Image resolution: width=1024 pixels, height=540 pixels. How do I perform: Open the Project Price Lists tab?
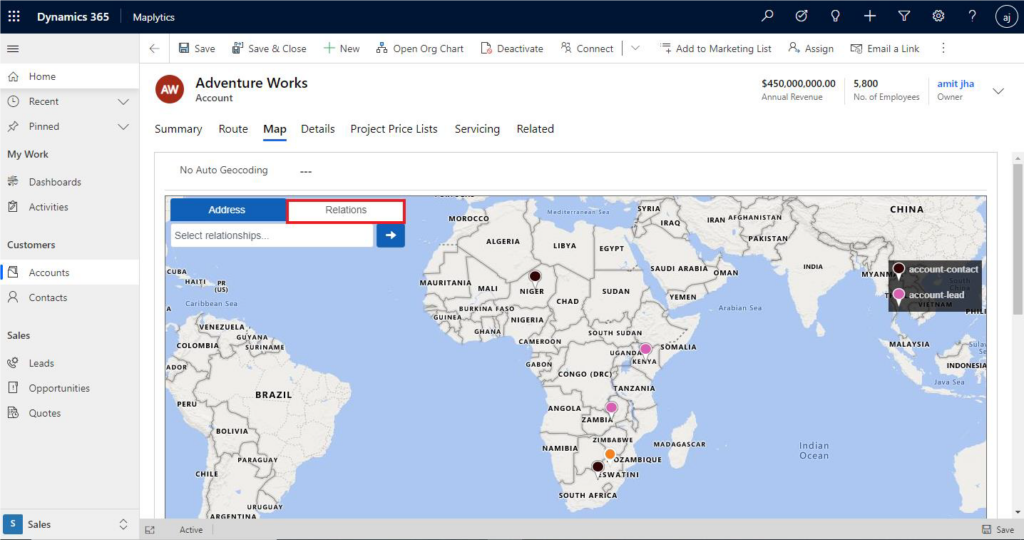click(394, 129)
